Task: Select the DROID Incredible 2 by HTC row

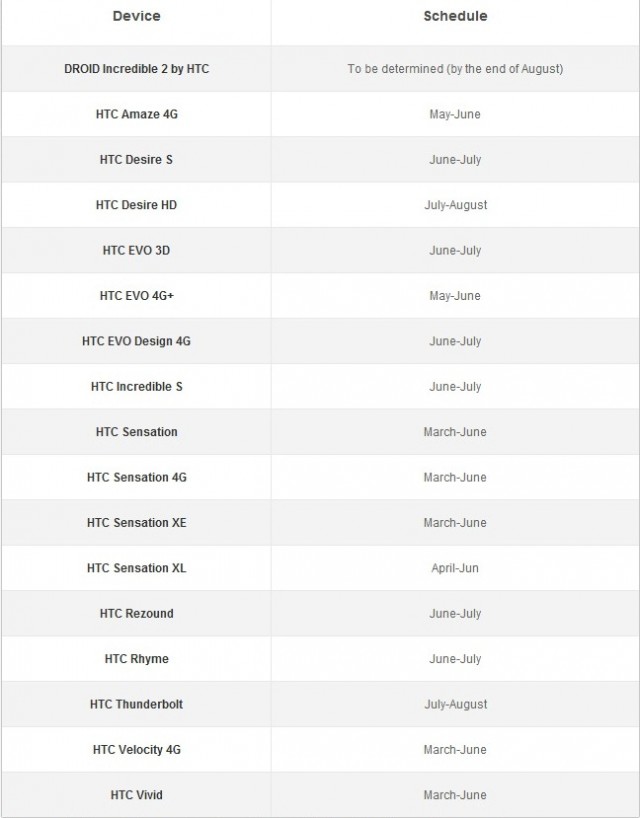Action: click(320, 69)
